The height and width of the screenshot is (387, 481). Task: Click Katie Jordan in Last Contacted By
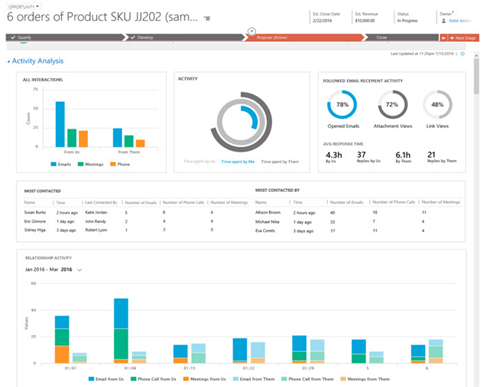click(x=96, y=212)
